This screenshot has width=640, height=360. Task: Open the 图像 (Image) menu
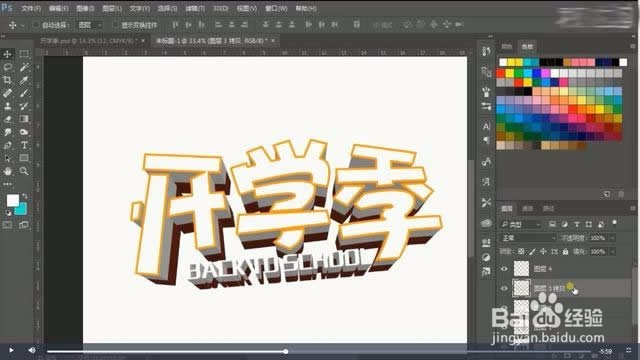point(85,8)
